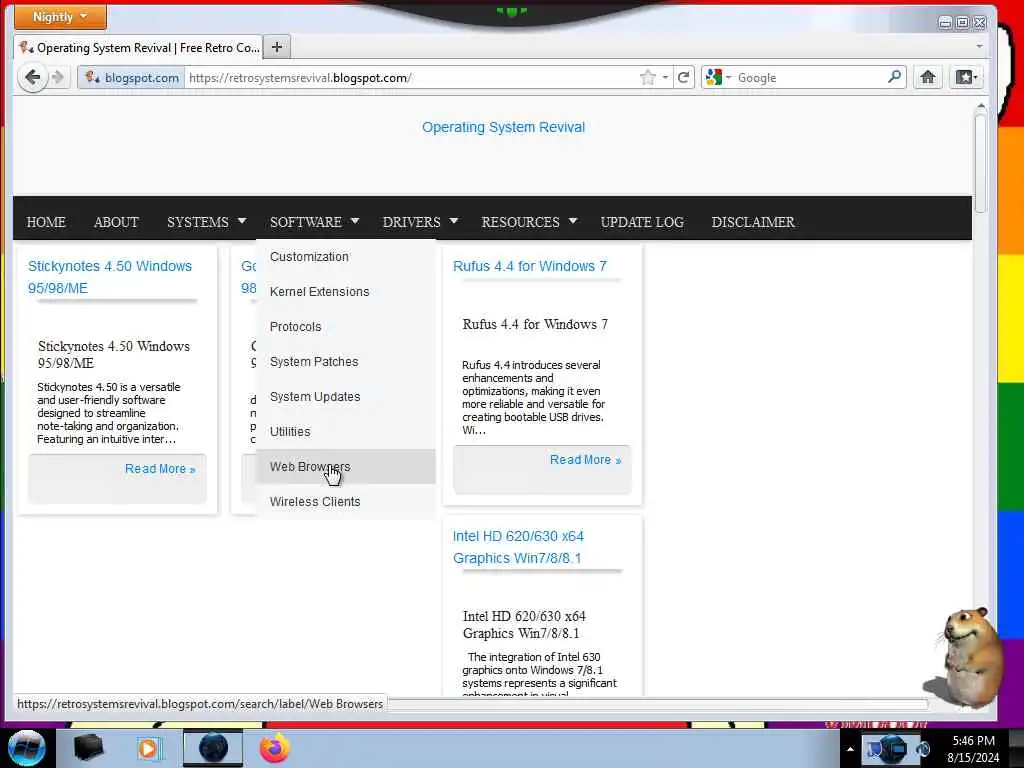Open the ABOUT page
This screenshot has width=1024, height=768.
116,222
